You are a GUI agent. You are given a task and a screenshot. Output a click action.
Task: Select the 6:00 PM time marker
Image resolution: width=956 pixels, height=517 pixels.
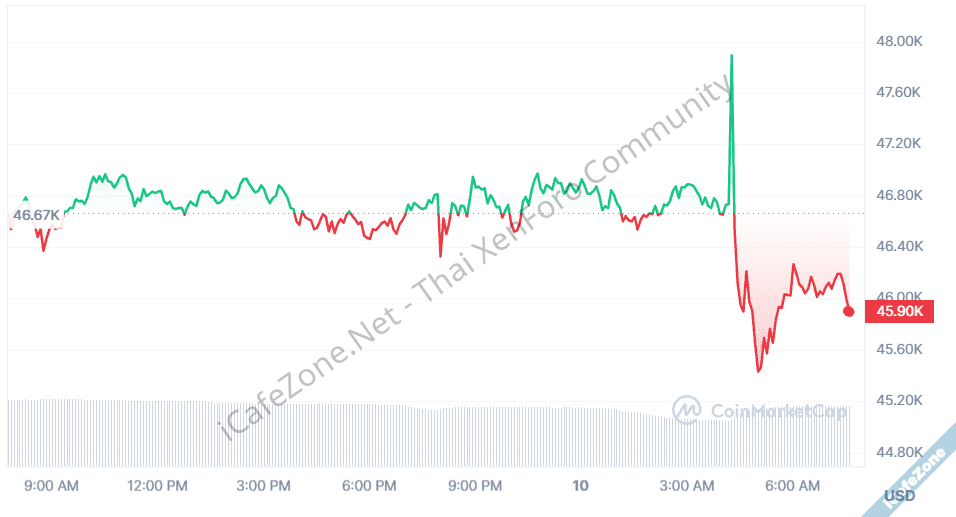pos(369,486)
